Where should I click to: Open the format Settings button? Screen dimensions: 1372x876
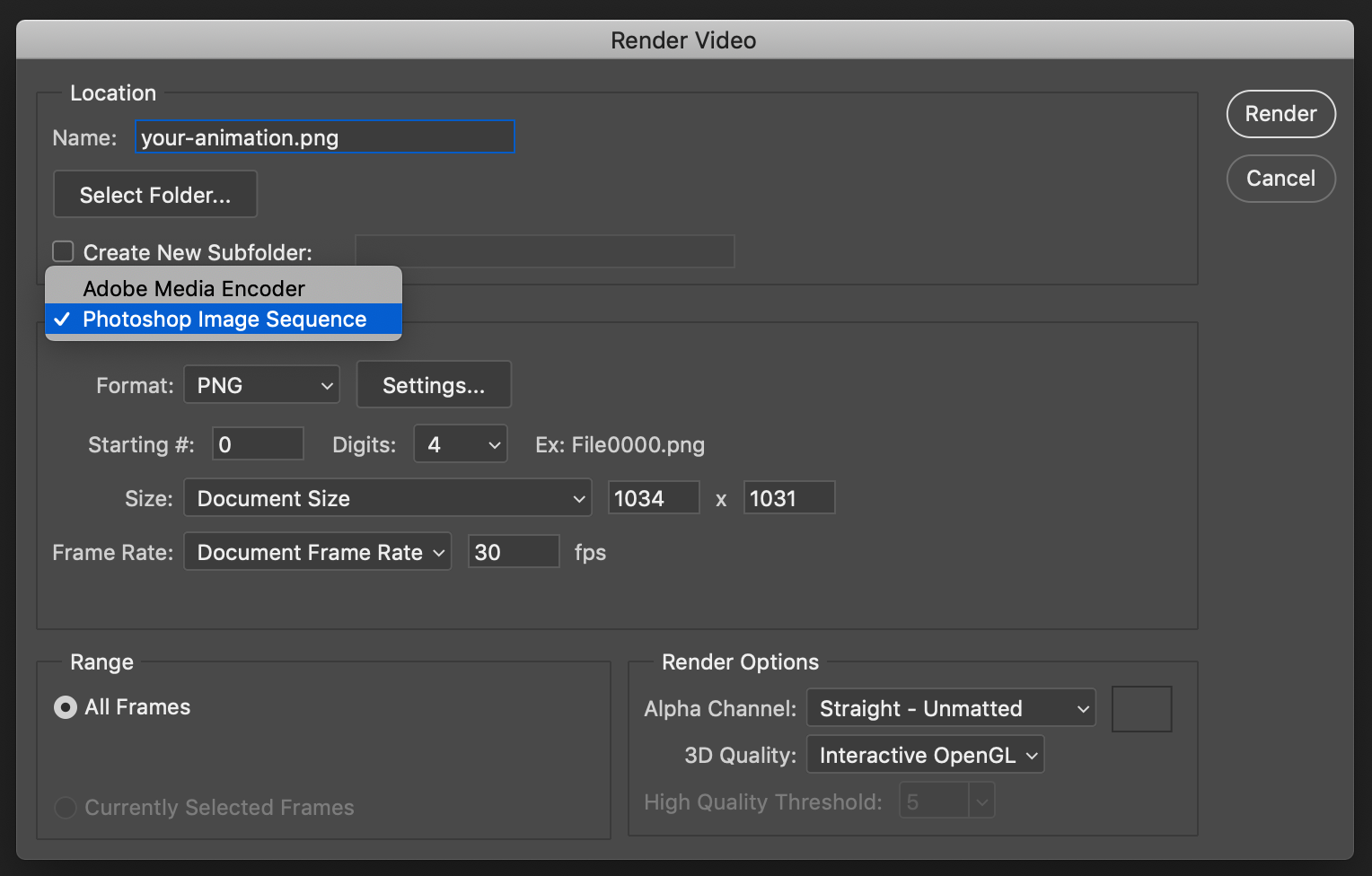click(434, 385)
